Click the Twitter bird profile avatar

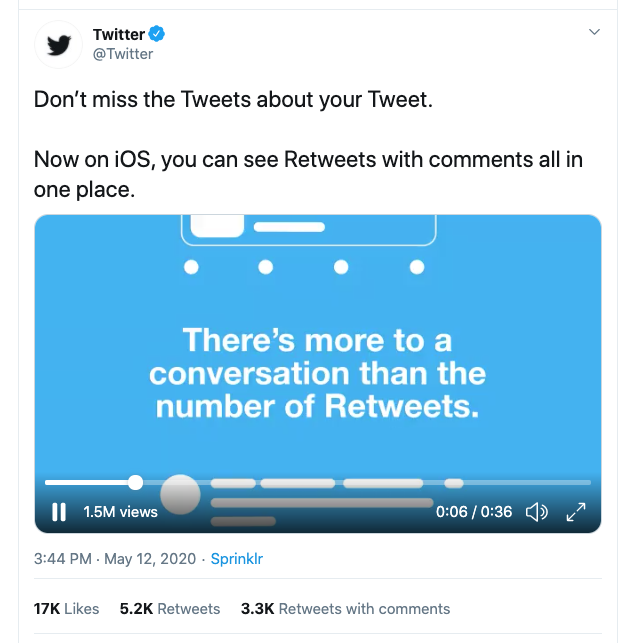pos(59,45)
